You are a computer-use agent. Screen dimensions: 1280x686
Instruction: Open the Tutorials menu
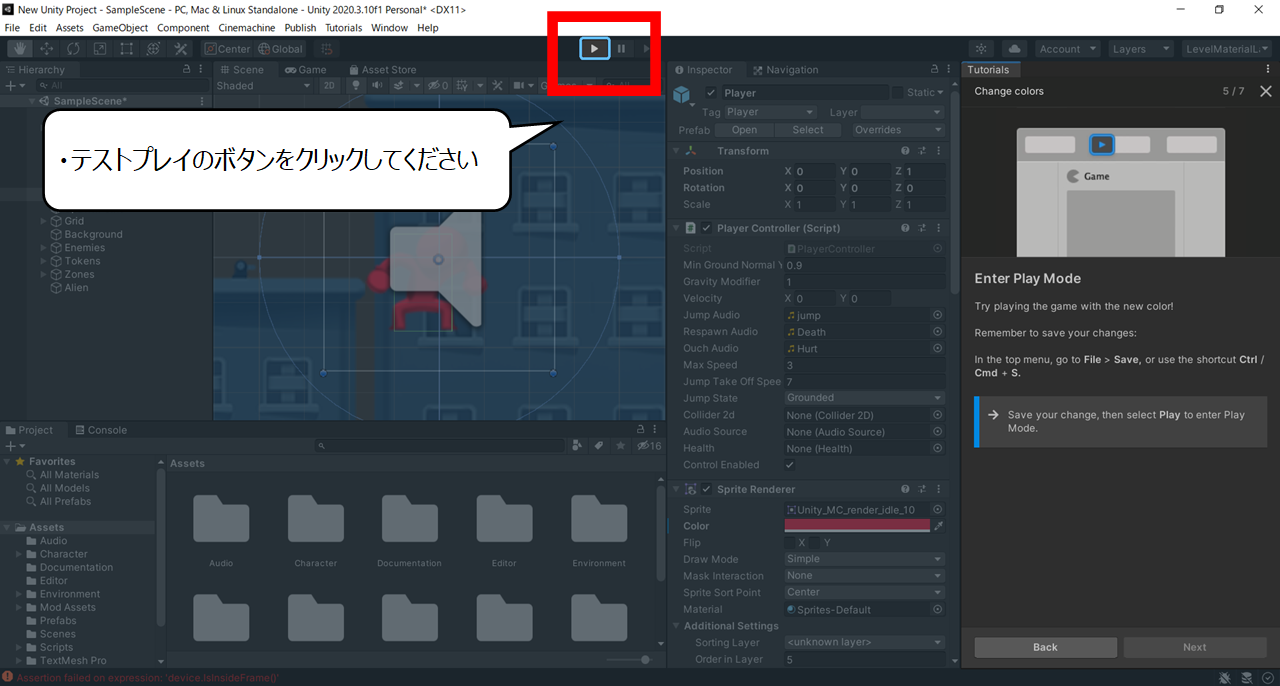click(343, 27)
